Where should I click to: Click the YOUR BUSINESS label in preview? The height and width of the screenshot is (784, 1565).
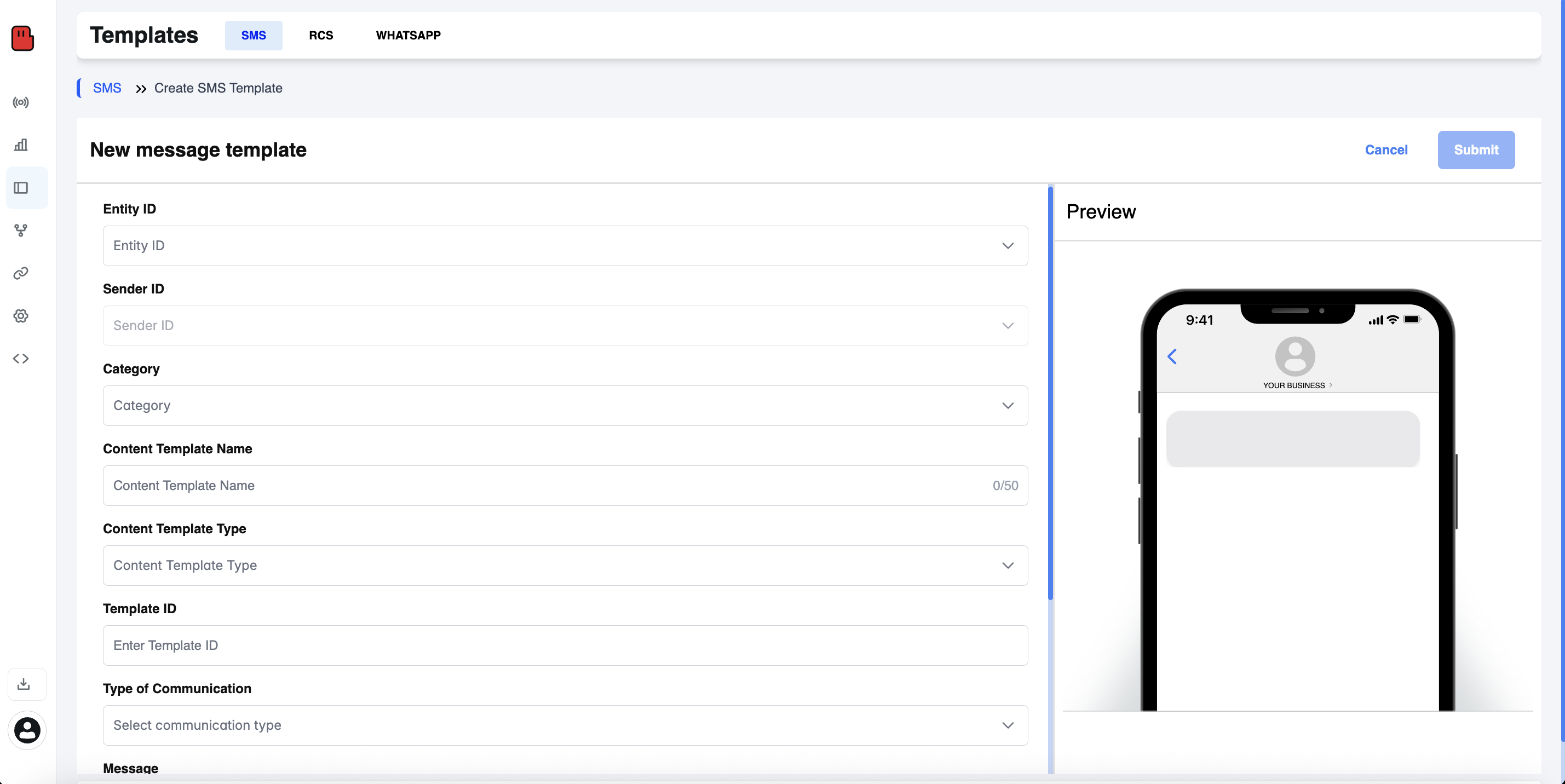pos(1294,385)
